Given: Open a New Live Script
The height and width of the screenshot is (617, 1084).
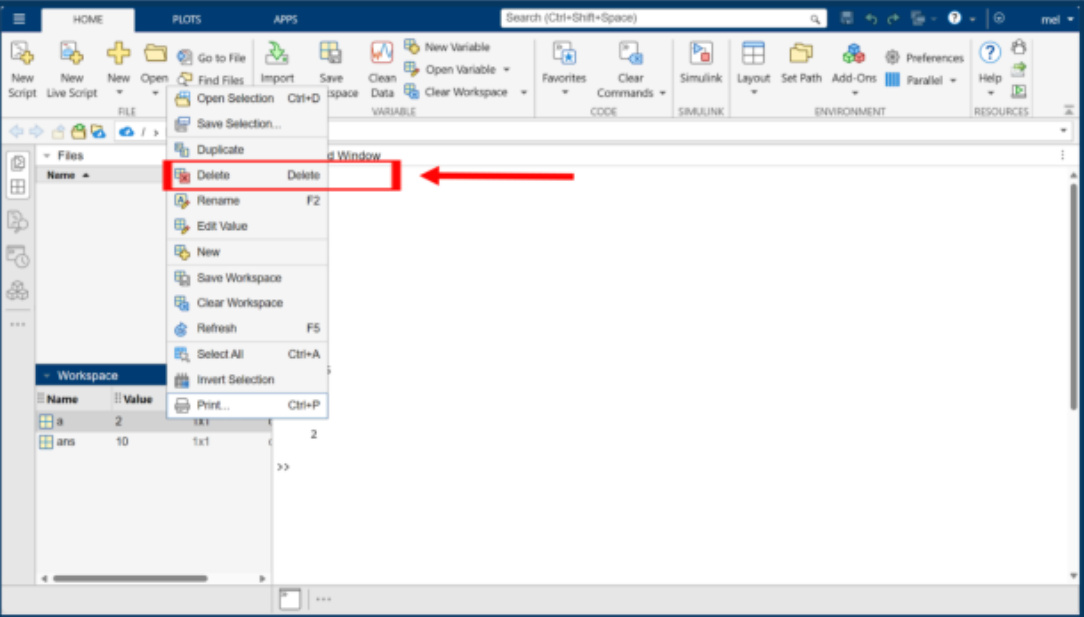Looking at the screenshot, I should pyautogui.click(x=70, y=70).
